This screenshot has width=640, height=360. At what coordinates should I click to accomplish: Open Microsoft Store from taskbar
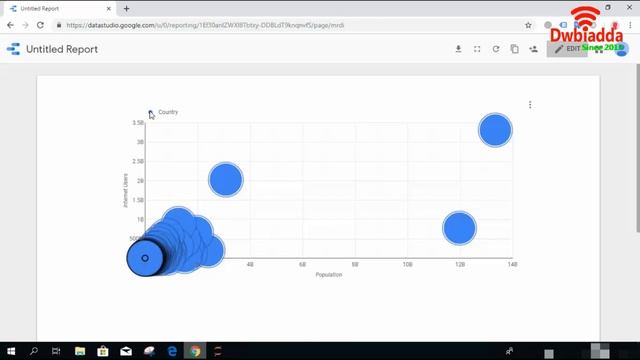(x=103, y=351)
